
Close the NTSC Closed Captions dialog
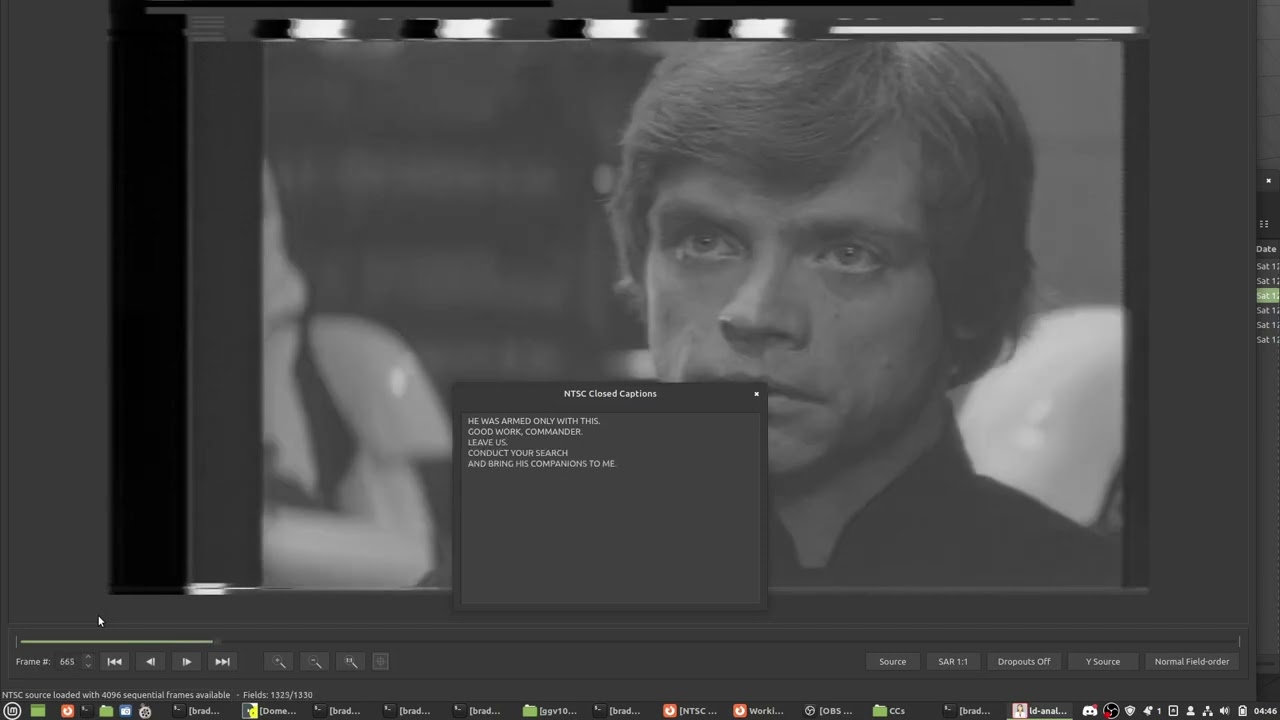point(756,394)
